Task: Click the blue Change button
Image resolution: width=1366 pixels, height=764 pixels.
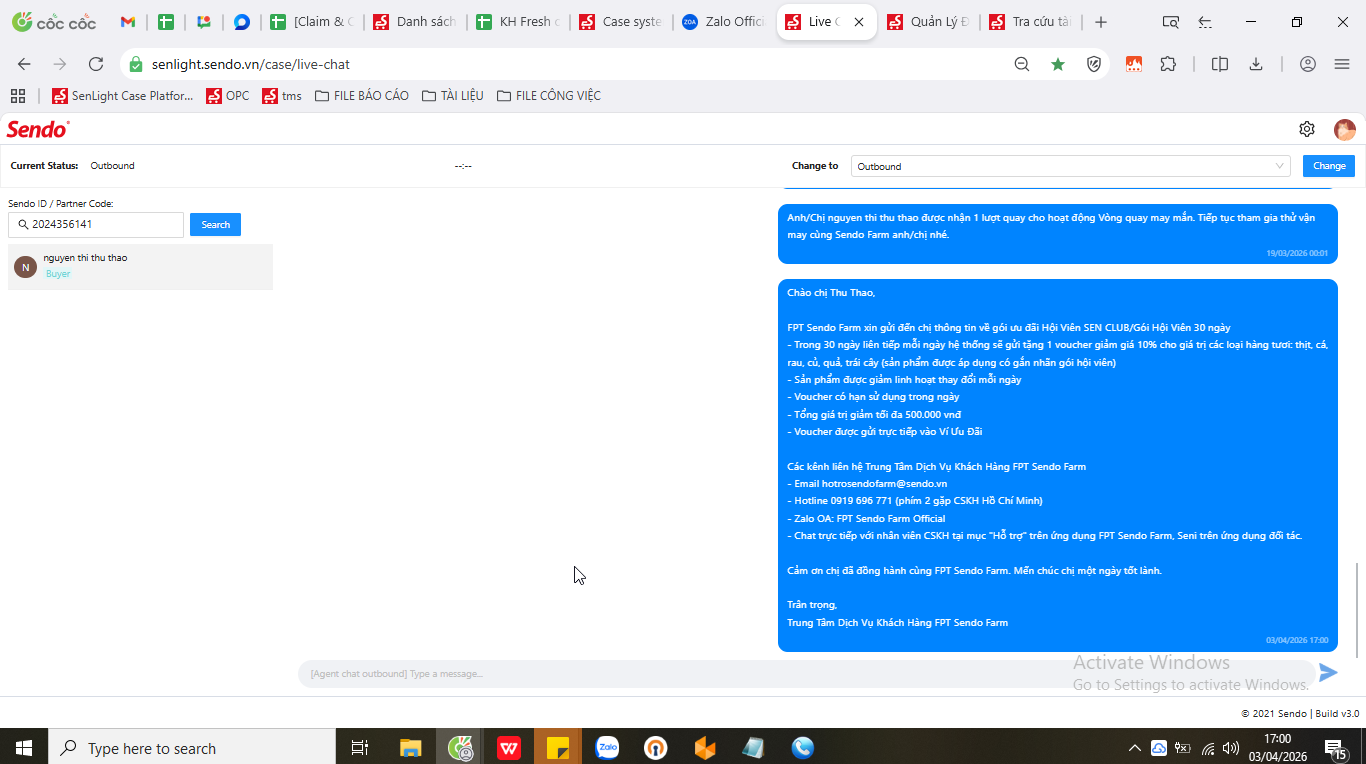Action: 1329,166
